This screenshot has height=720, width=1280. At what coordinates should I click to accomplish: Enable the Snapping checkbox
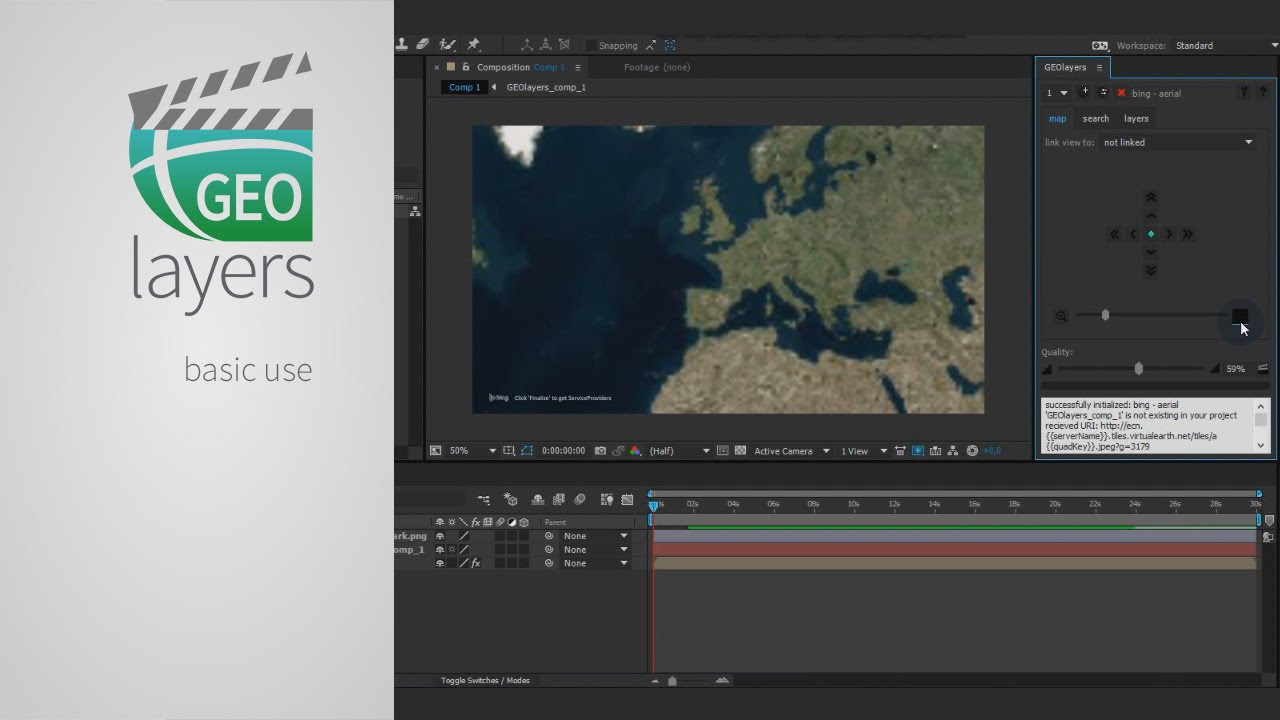click(x=591, y=45)
